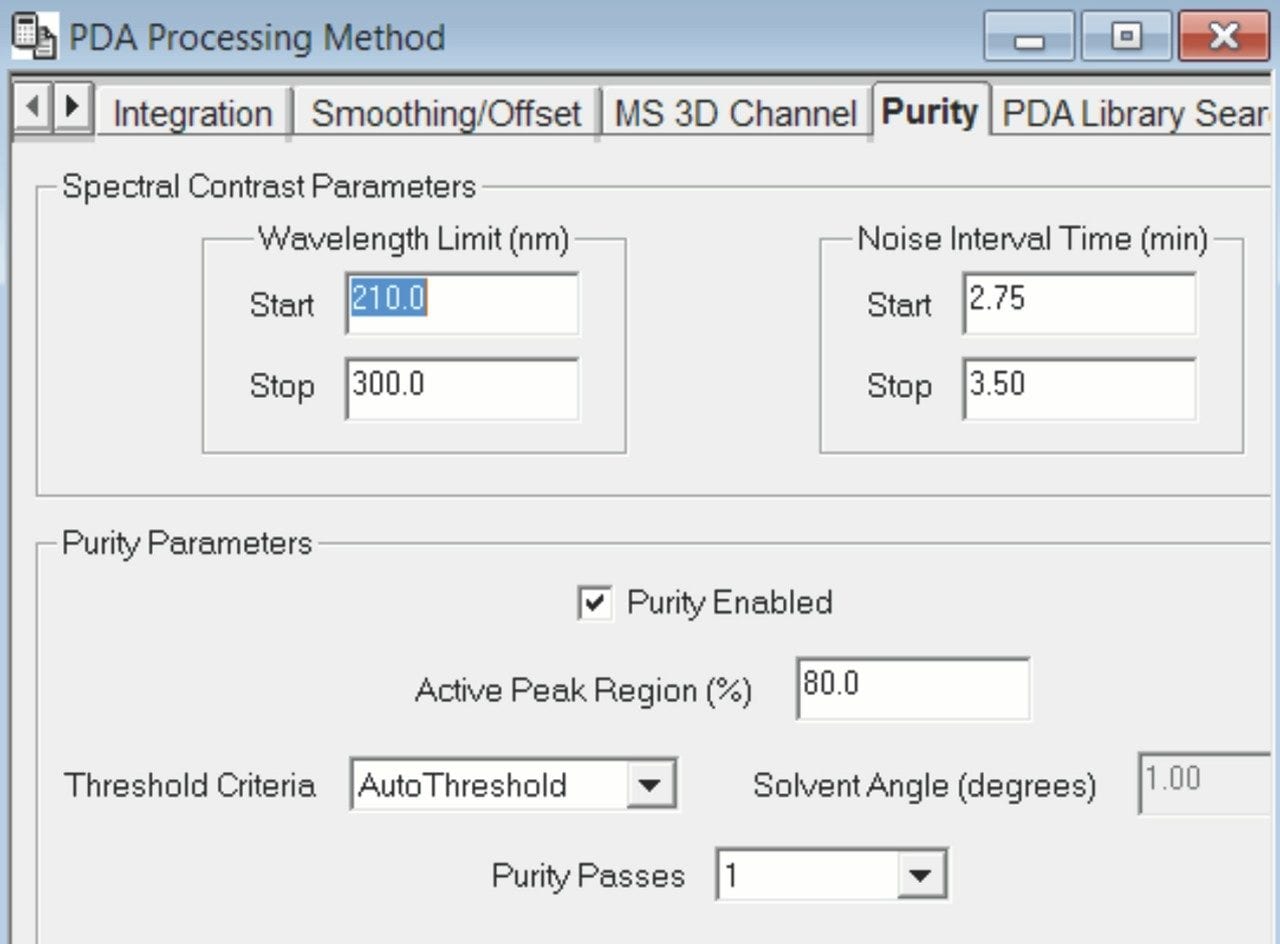Click the PDA Processing Method title bar icon
1280x944 pixels.
coord(32,35)
